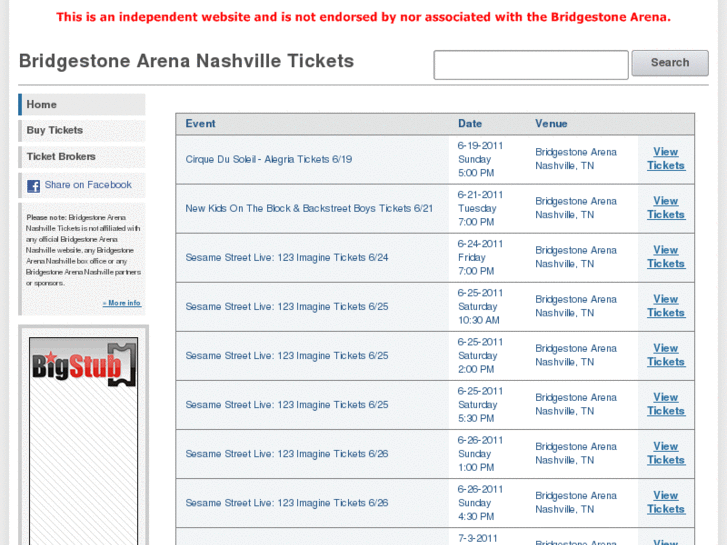Click the red independent website disclaimer text
Screen dimensions: 727x545
[x=364, y=17]
